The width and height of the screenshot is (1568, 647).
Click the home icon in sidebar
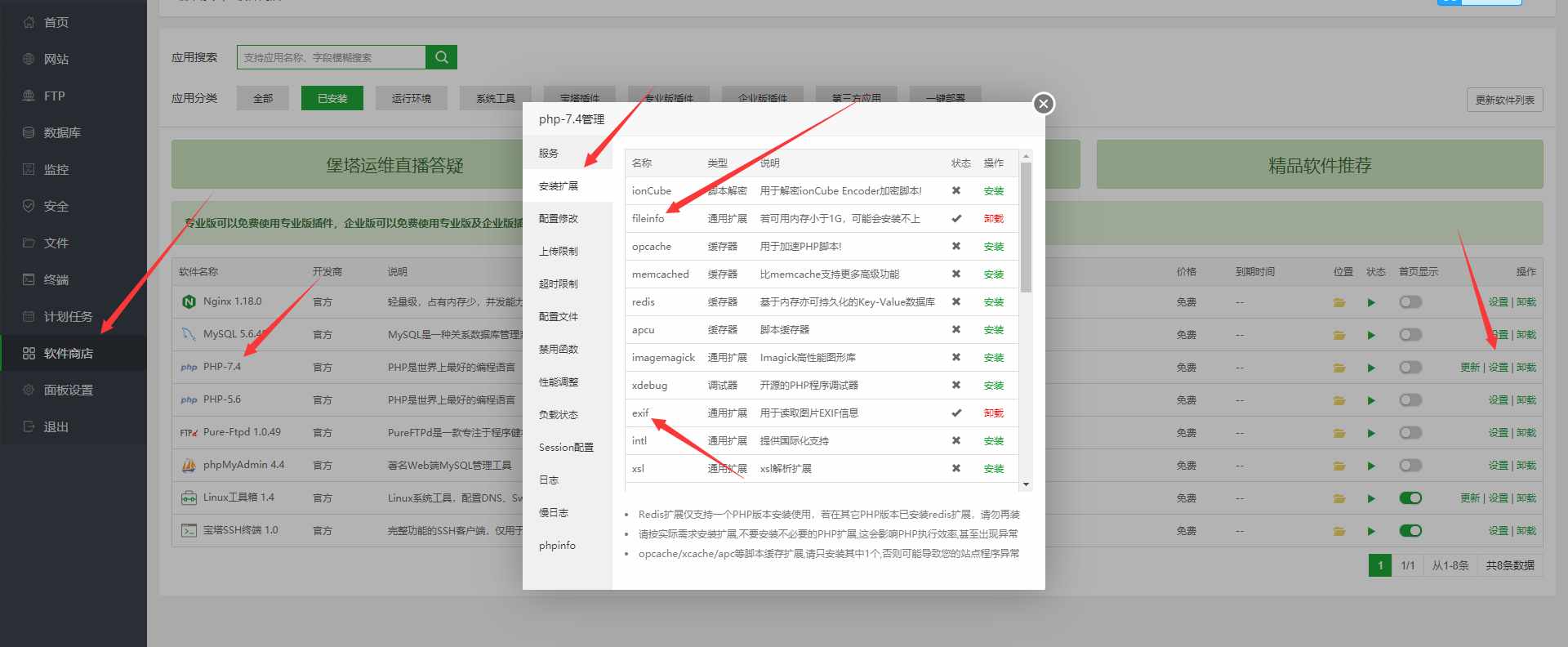[29, 22]
